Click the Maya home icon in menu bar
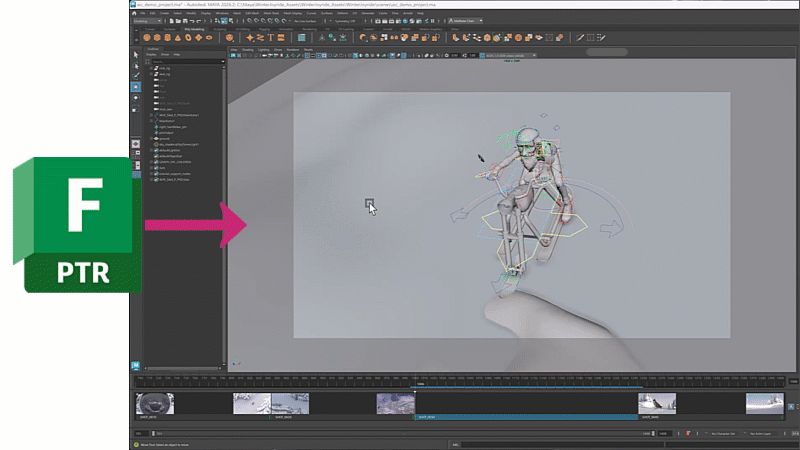Image resolution: width=800 pixels, height=450 pixels. [134, 13]
